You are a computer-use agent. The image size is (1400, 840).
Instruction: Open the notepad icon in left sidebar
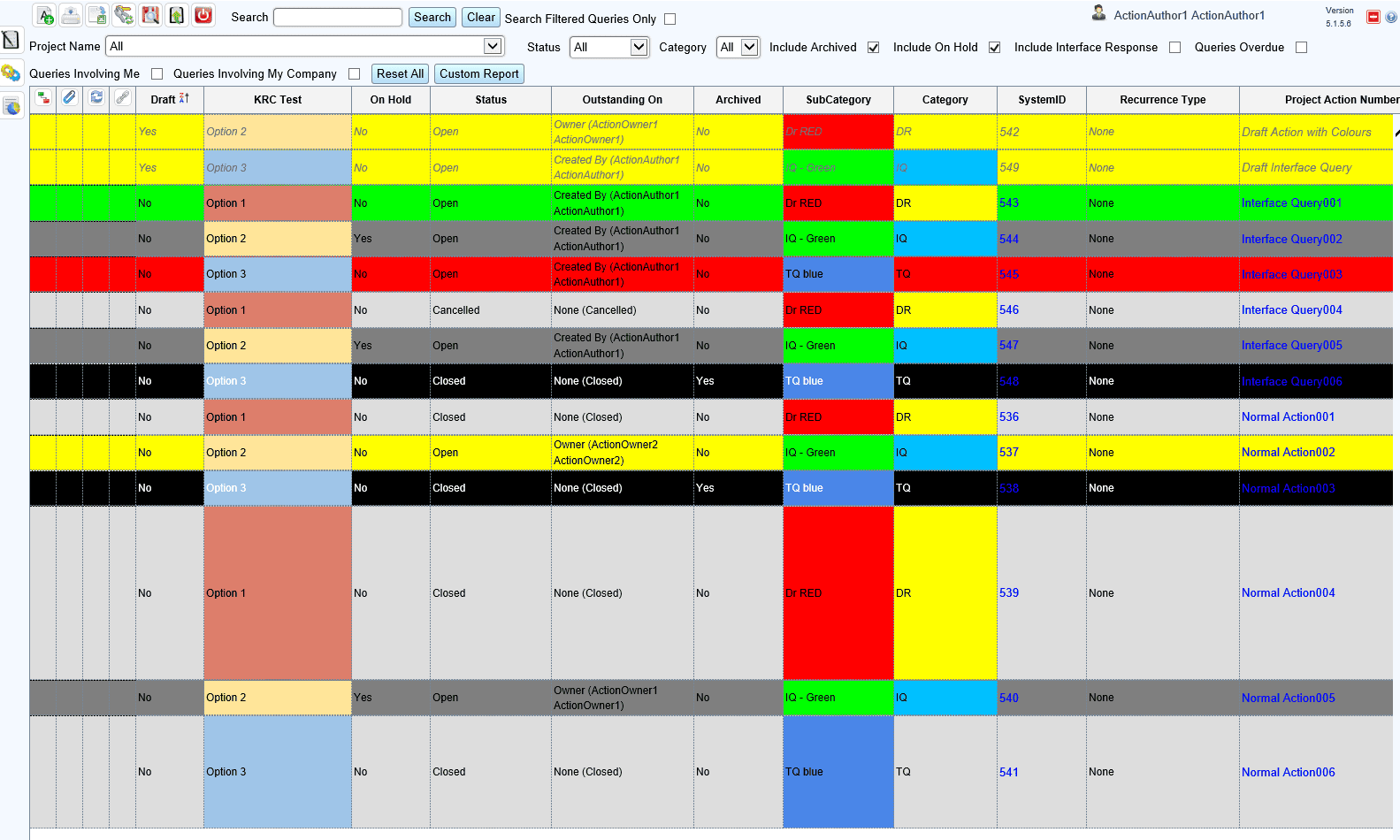[x=11, y=40]
